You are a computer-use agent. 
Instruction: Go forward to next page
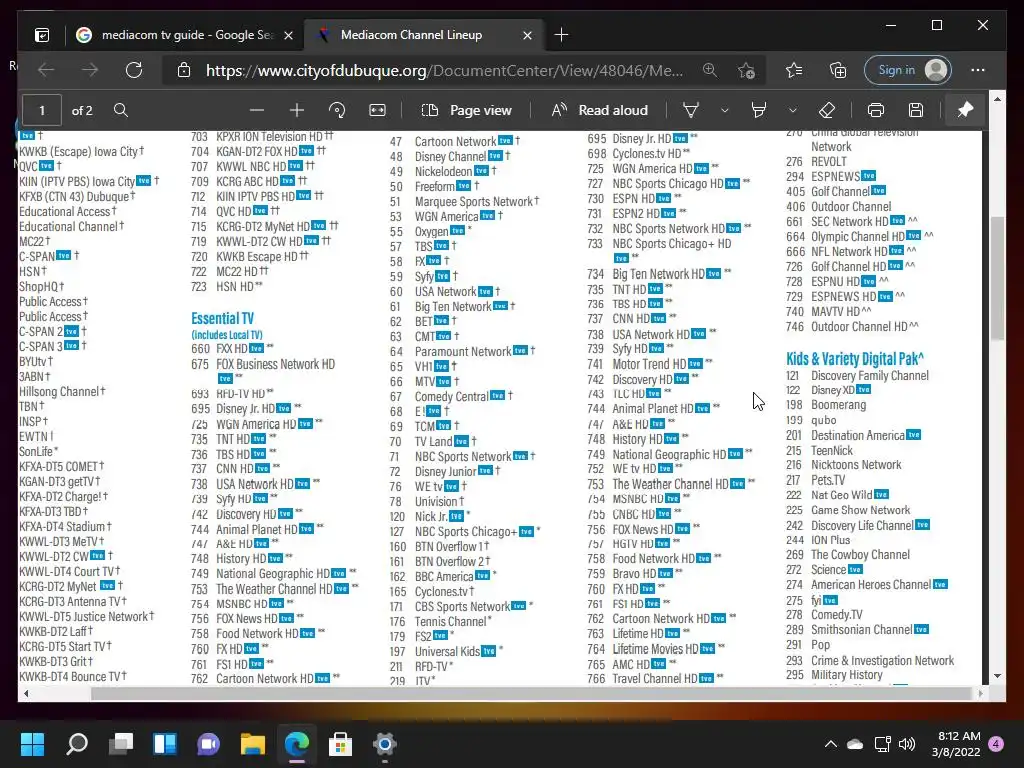pyautogui.click(x=90, y=70)
